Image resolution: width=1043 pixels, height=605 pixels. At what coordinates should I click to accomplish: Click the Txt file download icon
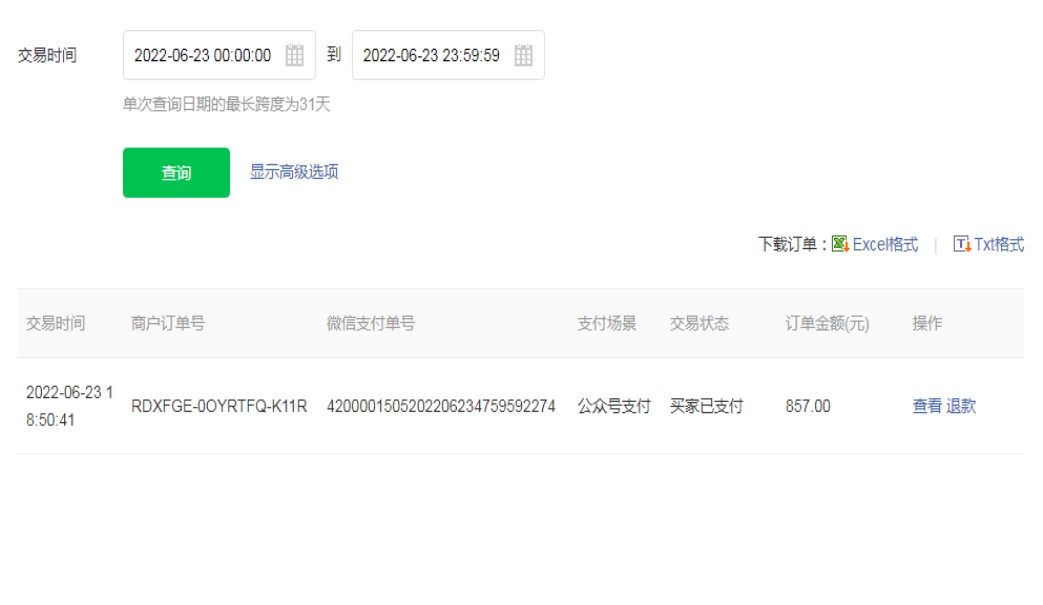click(961, 245)
